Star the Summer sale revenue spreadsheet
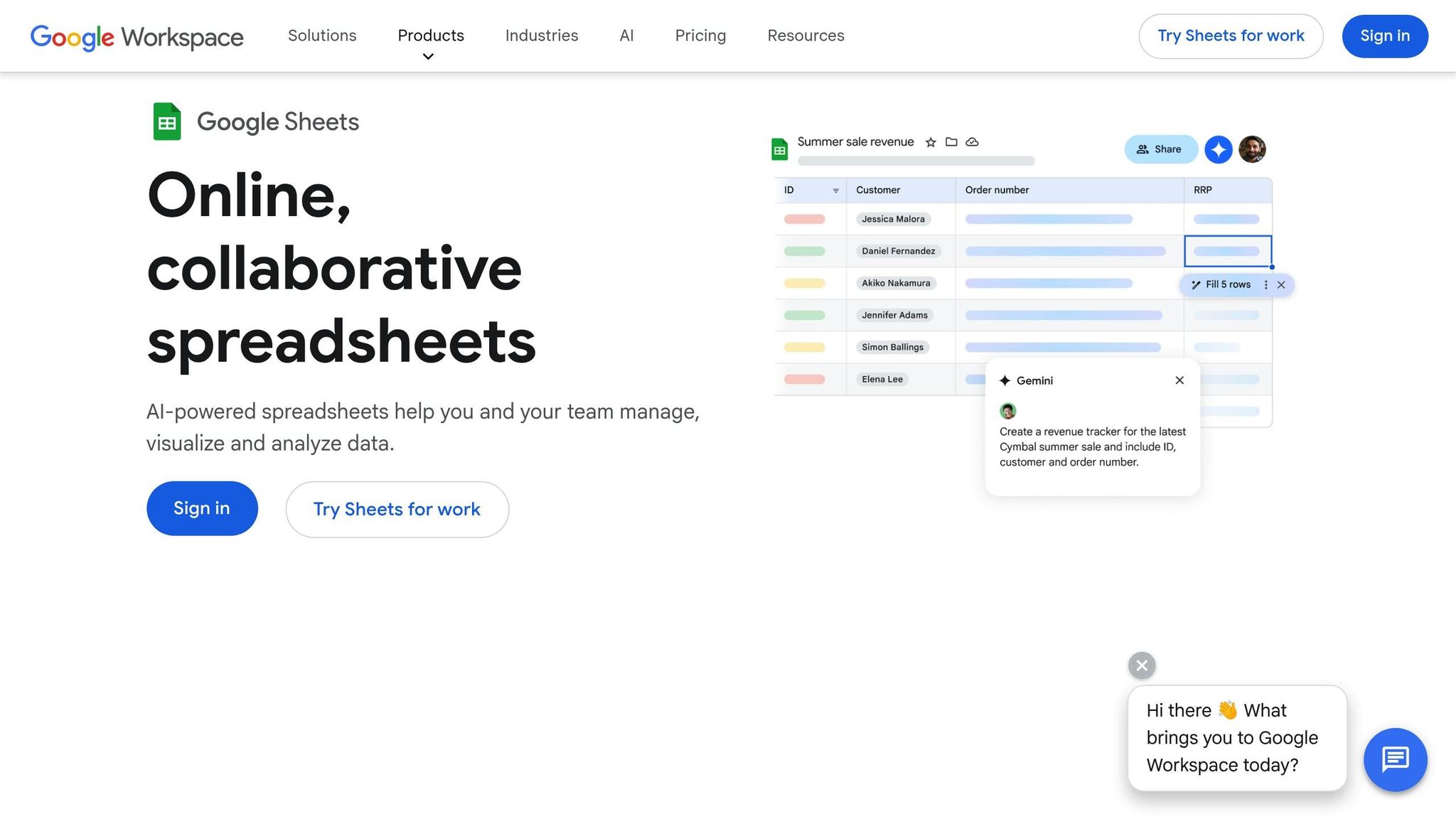Image resolution: width=1456 pixels, height=819 pixels. [x=930, y=141]
